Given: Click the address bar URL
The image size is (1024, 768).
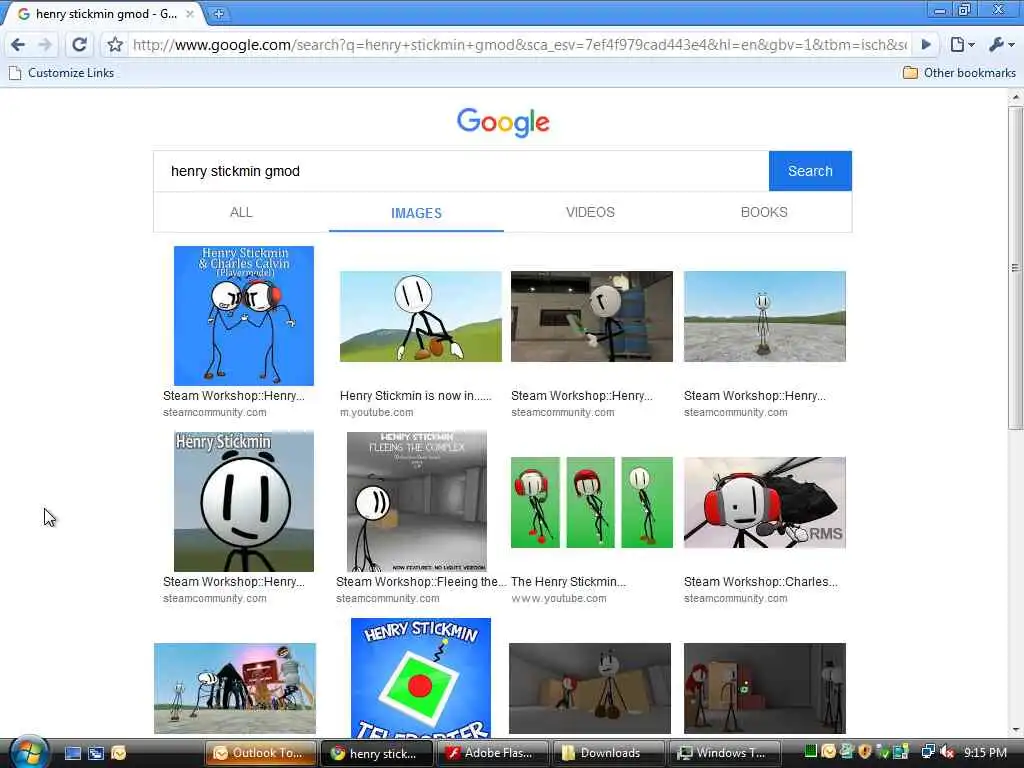Looking at the screenshot, I should coord(519,44).
